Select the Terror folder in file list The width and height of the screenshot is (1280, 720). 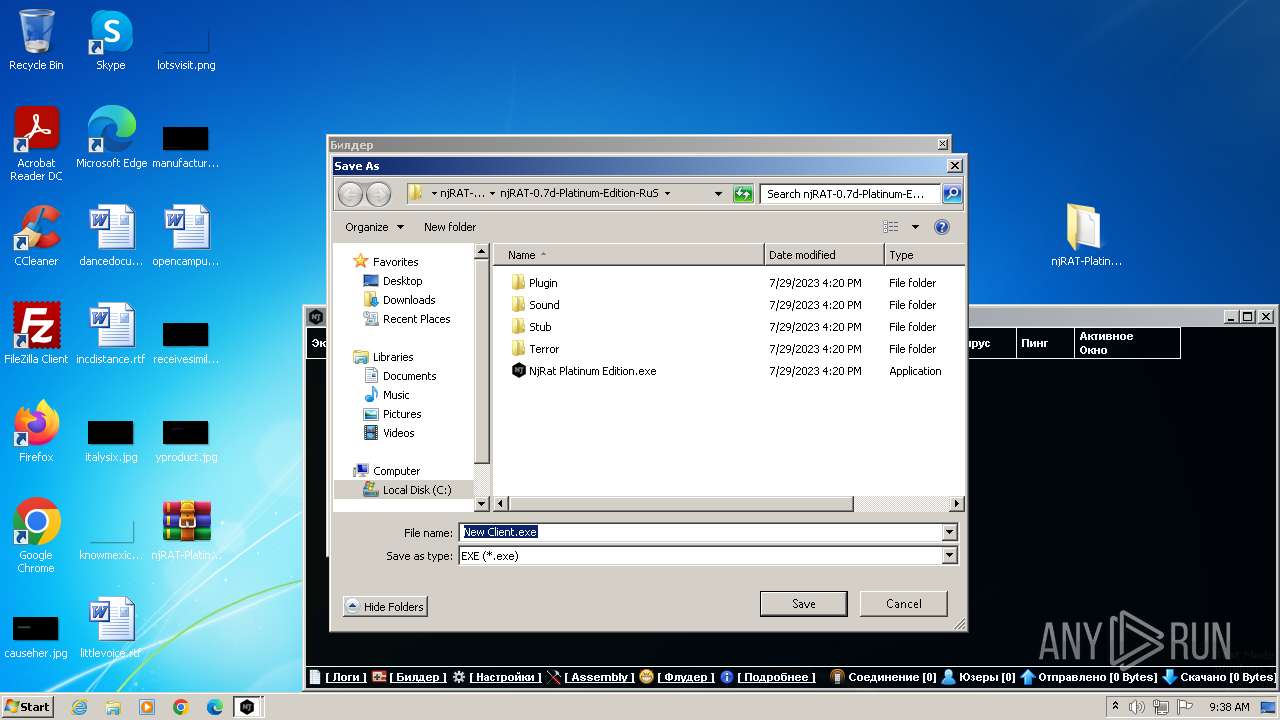(544, 349)
